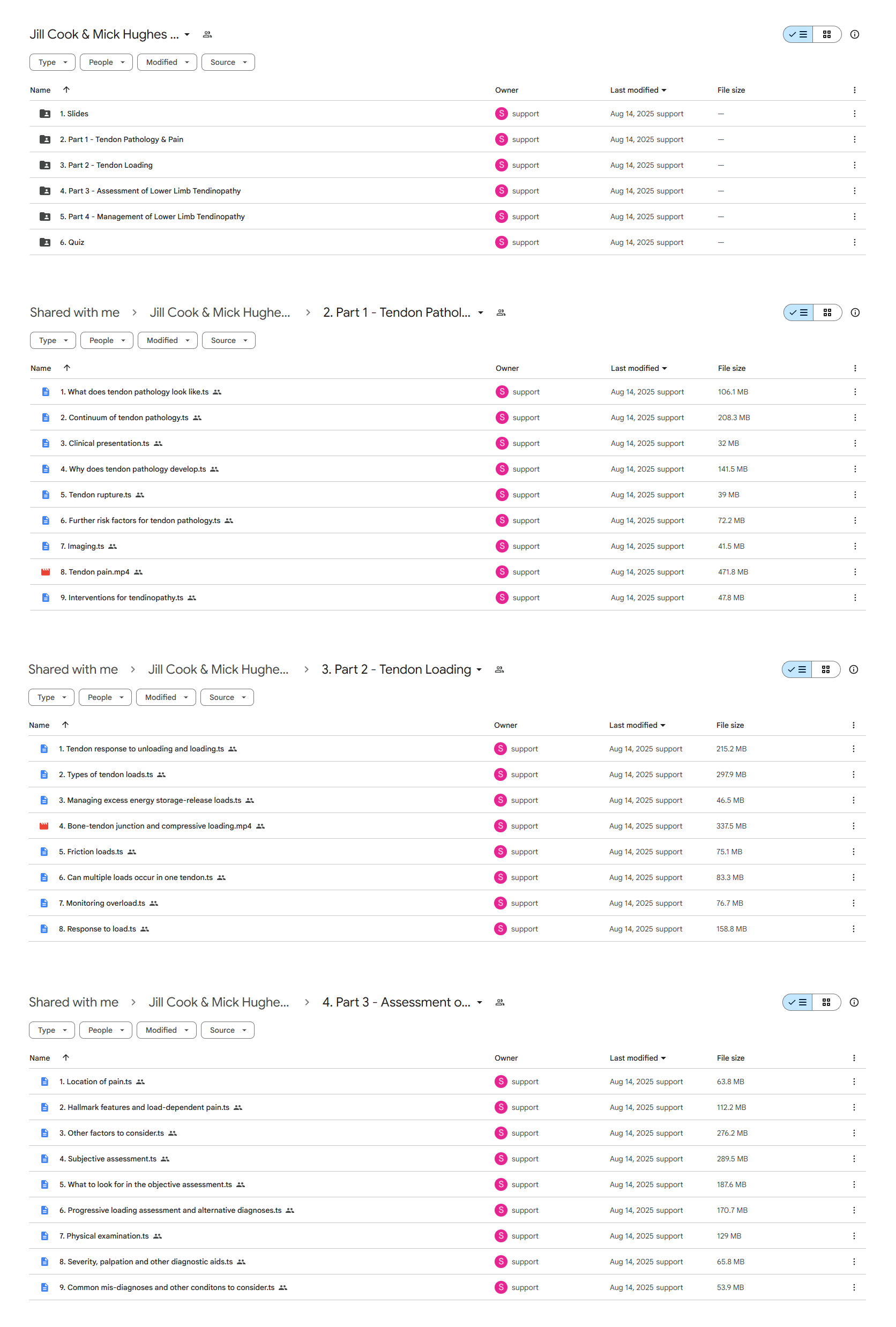Image resolution: width=896 pixels, height=1327 pixels.
Task: Click shared icon beside '3. Clinical presentation.ts'
Action: pos(158,443)
